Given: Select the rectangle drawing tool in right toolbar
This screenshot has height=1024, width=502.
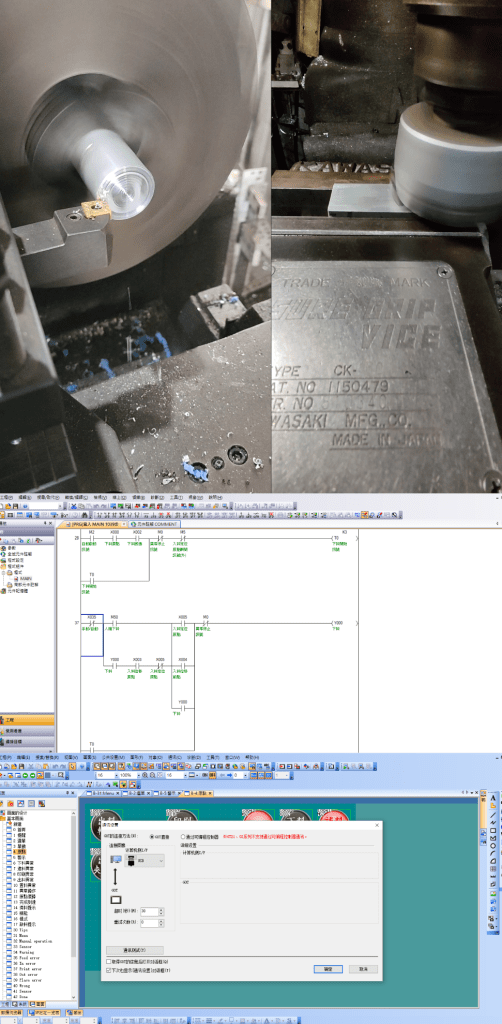Looking at the screenshot, I should (493, 831).
